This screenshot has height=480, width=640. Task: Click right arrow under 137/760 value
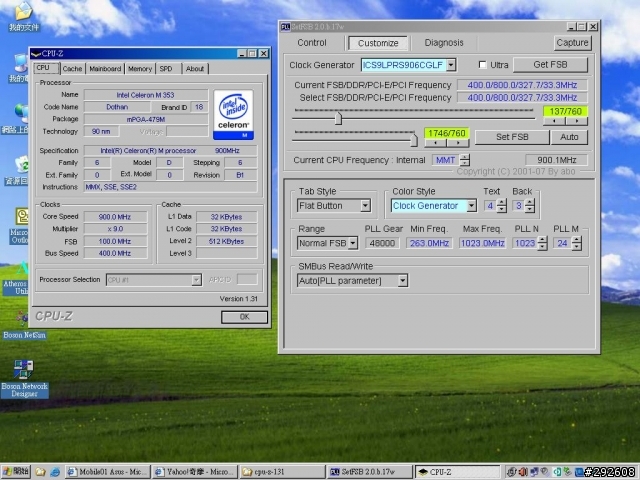pyautogui.click(x=576, y=121)
